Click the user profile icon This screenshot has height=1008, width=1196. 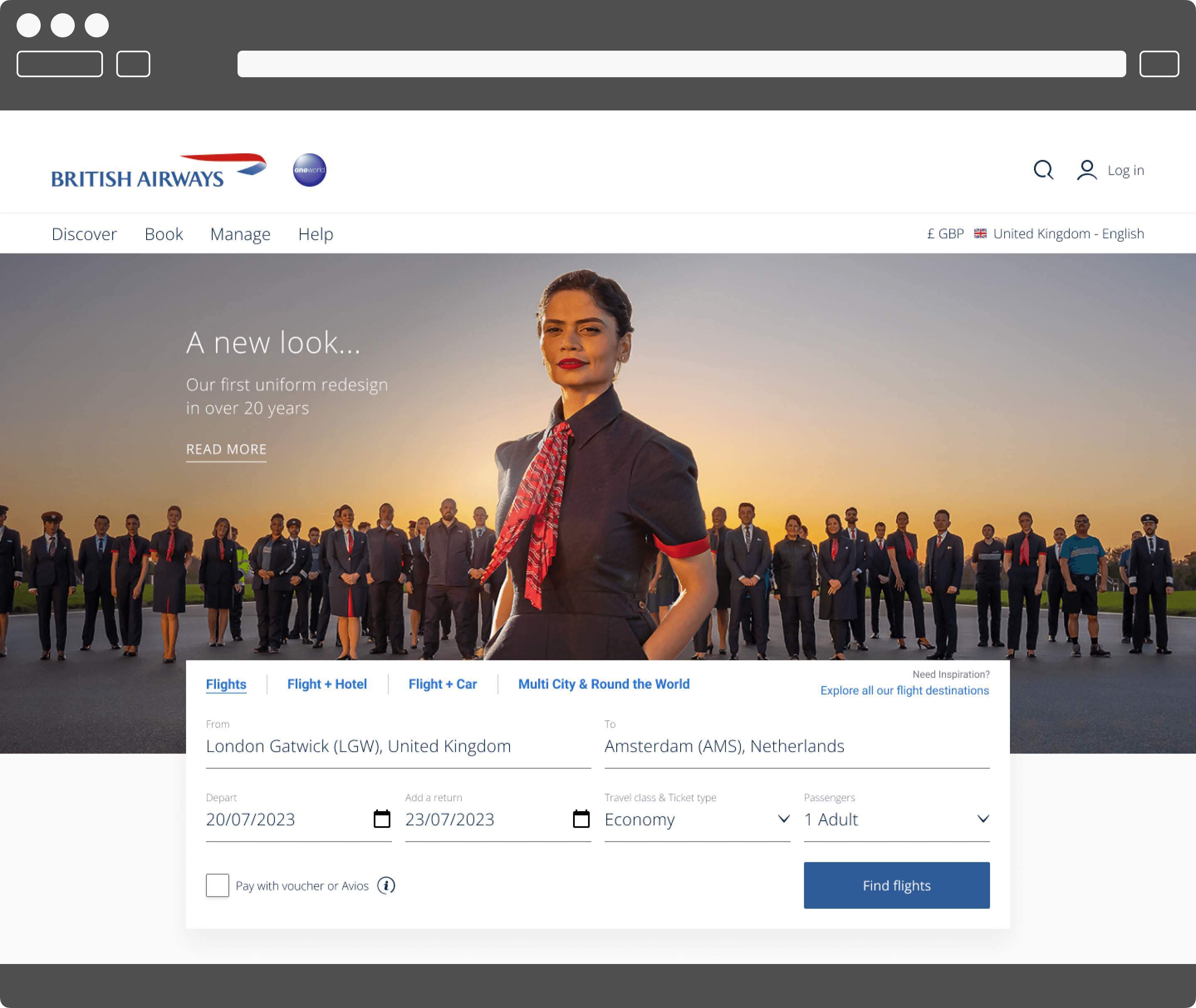tap(1087, 170)
